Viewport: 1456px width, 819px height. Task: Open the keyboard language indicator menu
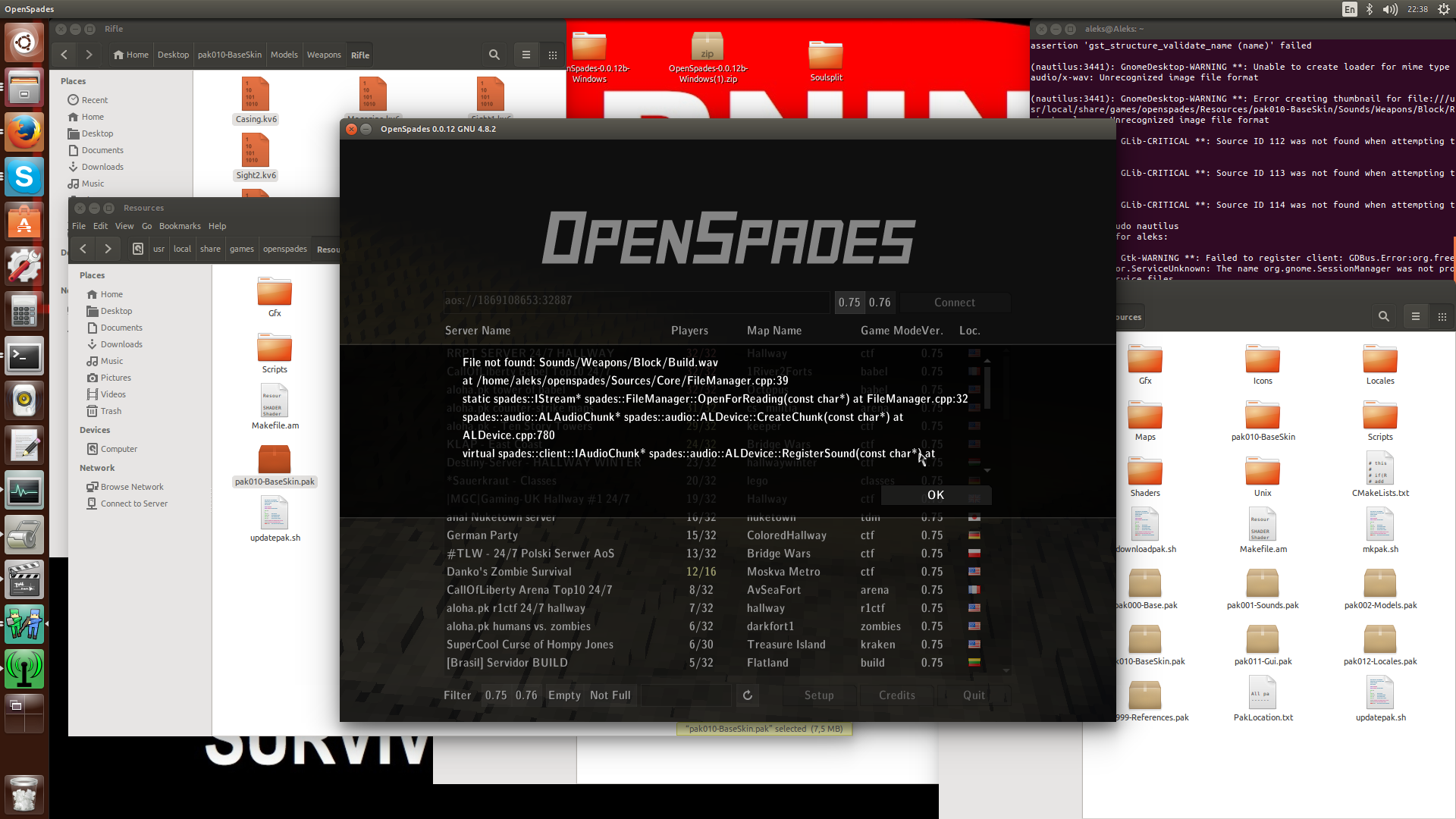(x=1350, y=9)
